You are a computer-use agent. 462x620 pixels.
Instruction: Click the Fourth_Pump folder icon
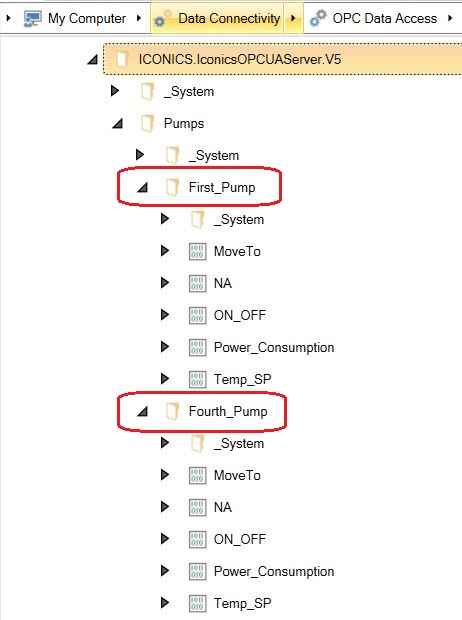[172, 411]
